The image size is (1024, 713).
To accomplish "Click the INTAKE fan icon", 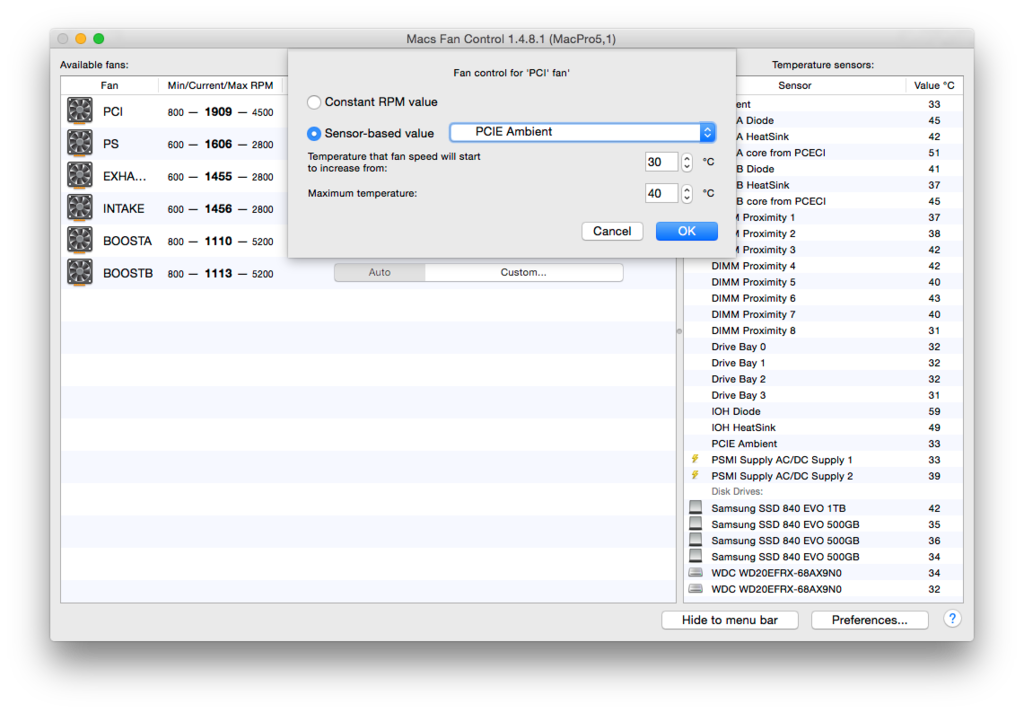I will pos(80,208).
